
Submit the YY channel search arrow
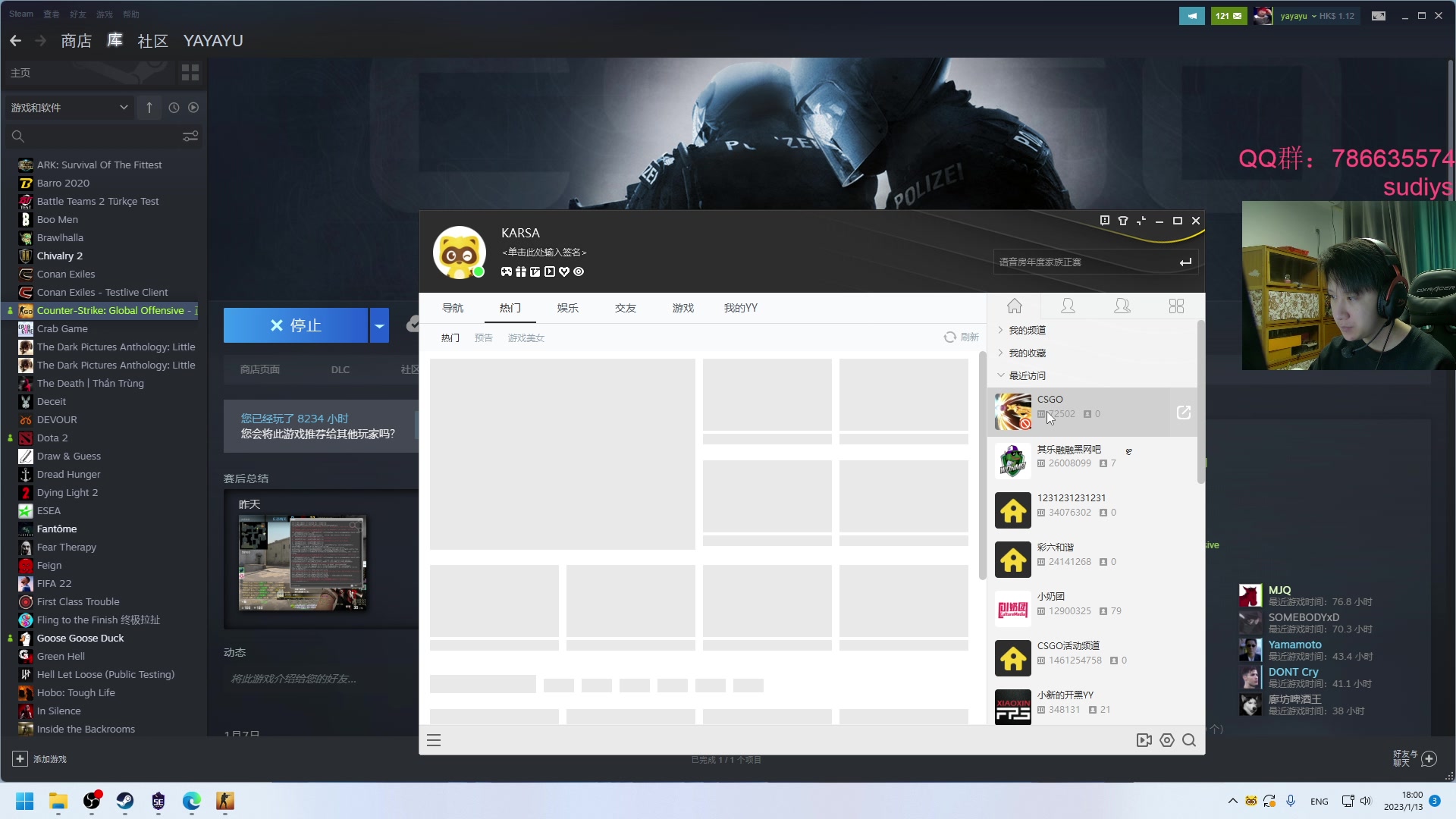(x=1186, y=262)
